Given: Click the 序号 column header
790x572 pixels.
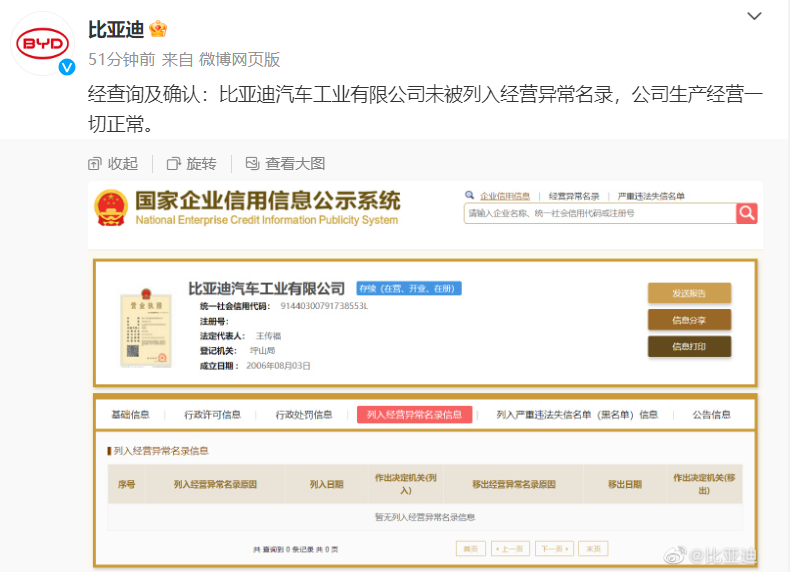Looking at the screenshot, I should pos(126,484).
